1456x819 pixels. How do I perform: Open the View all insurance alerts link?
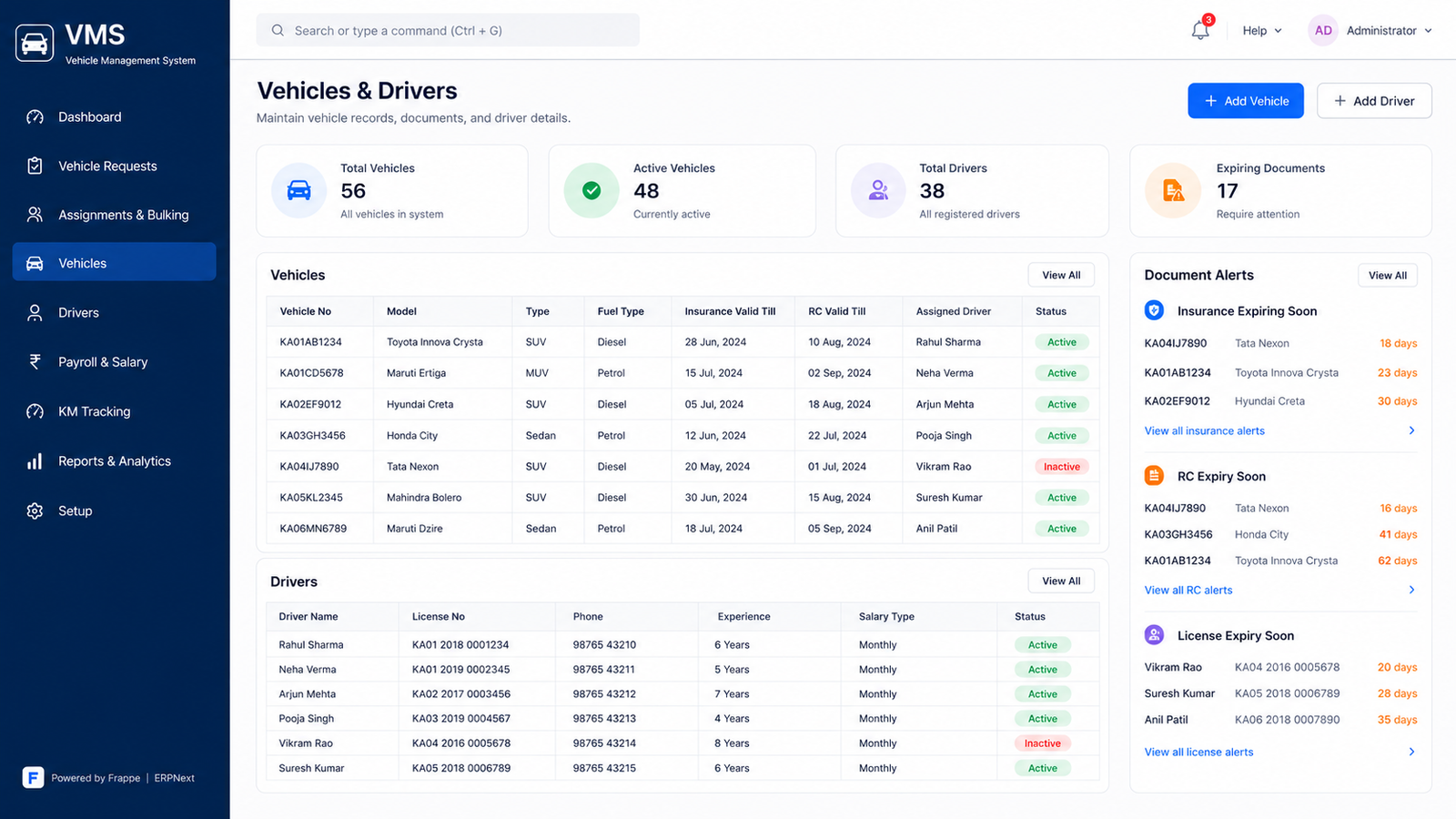[1204, 430]
